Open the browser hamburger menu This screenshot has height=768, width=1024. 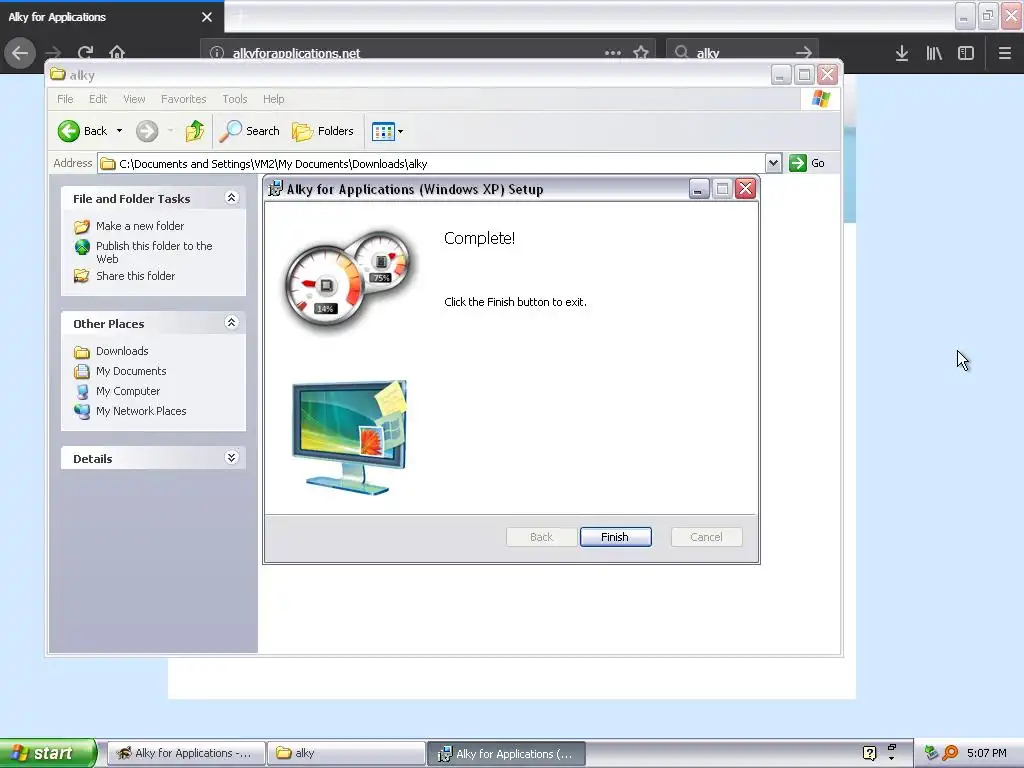(x=1005, y=53)
